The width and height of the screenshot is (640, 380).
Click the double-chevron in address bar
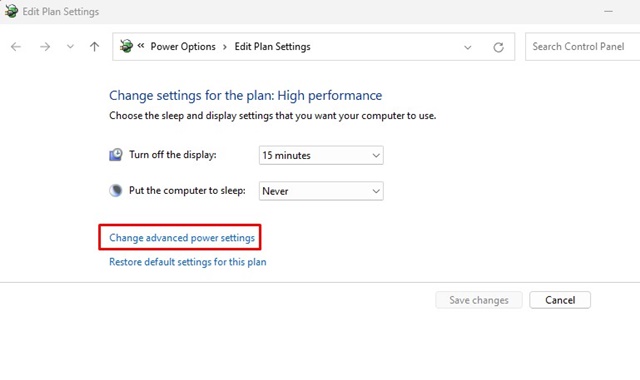141,46
